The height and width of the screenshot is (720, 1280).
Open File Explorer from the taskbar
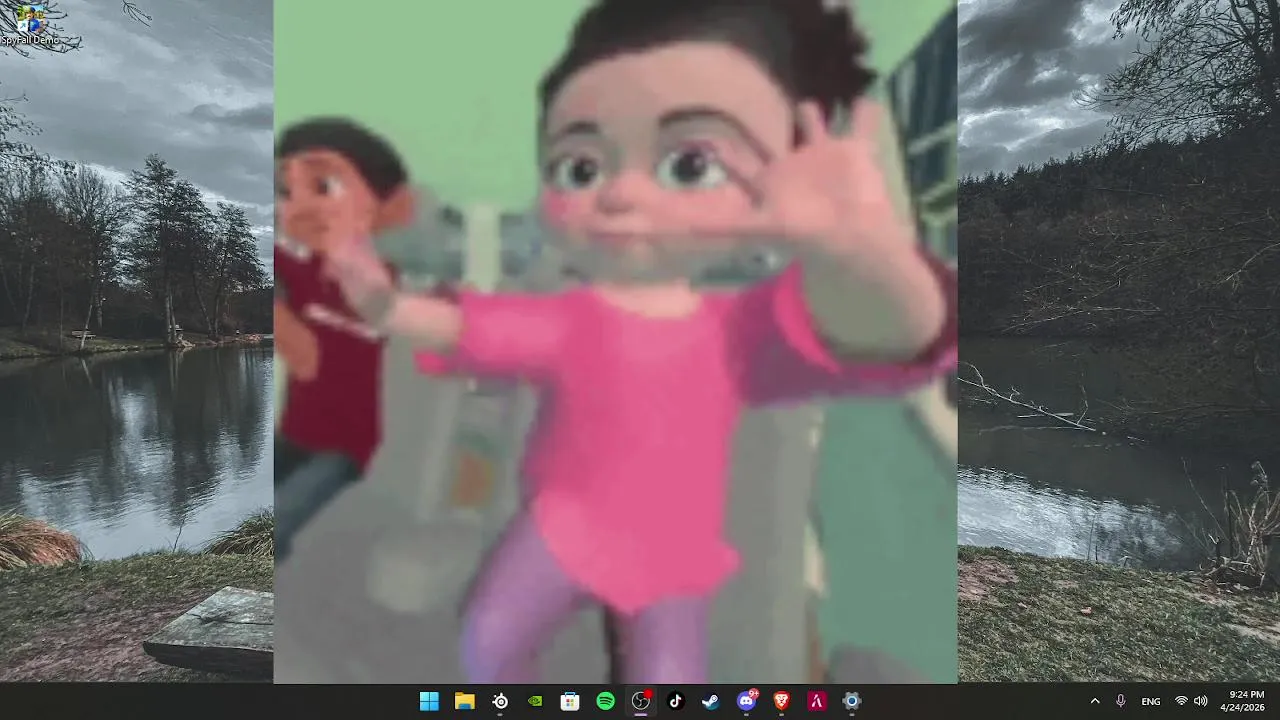click(465, 701)
